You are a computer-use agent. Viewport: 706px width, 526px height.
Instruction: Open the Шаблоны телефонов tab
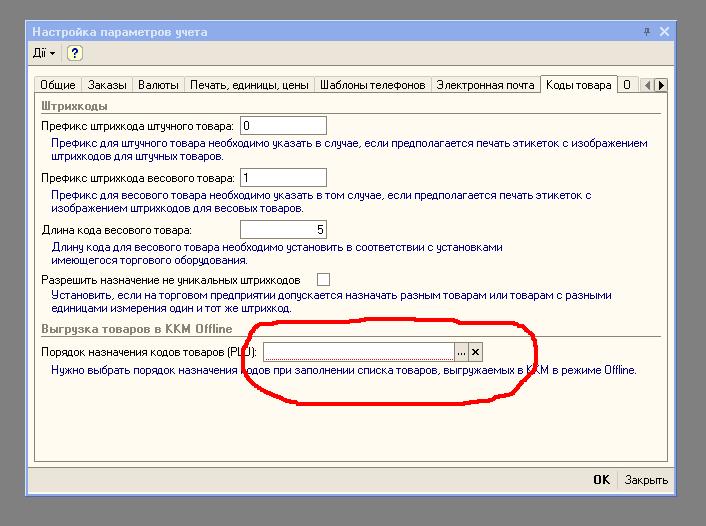373,86
